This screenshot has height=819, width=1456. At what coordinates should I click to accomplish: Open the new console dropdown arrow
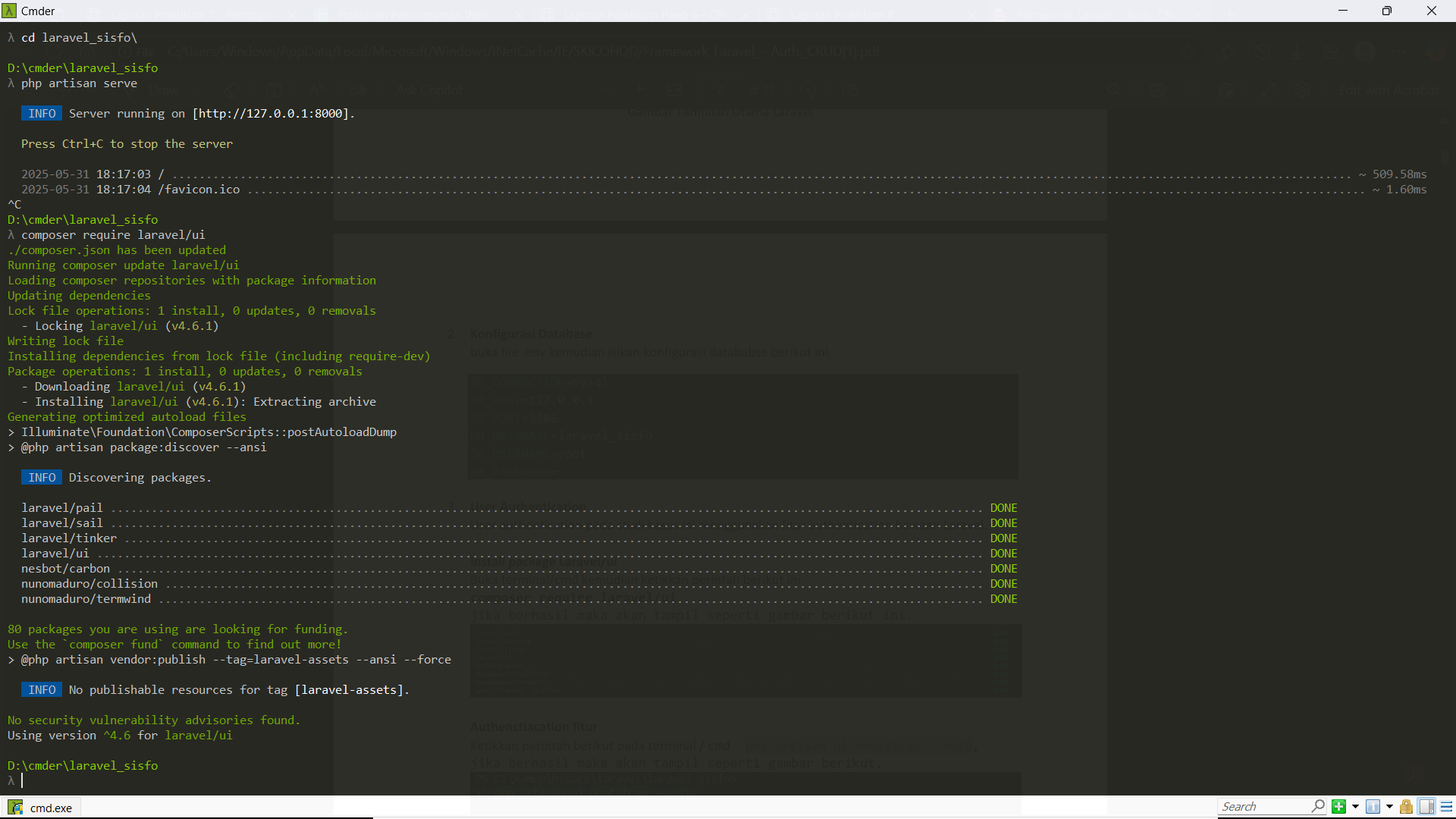pyautogui.click(x=1355, y=807)
